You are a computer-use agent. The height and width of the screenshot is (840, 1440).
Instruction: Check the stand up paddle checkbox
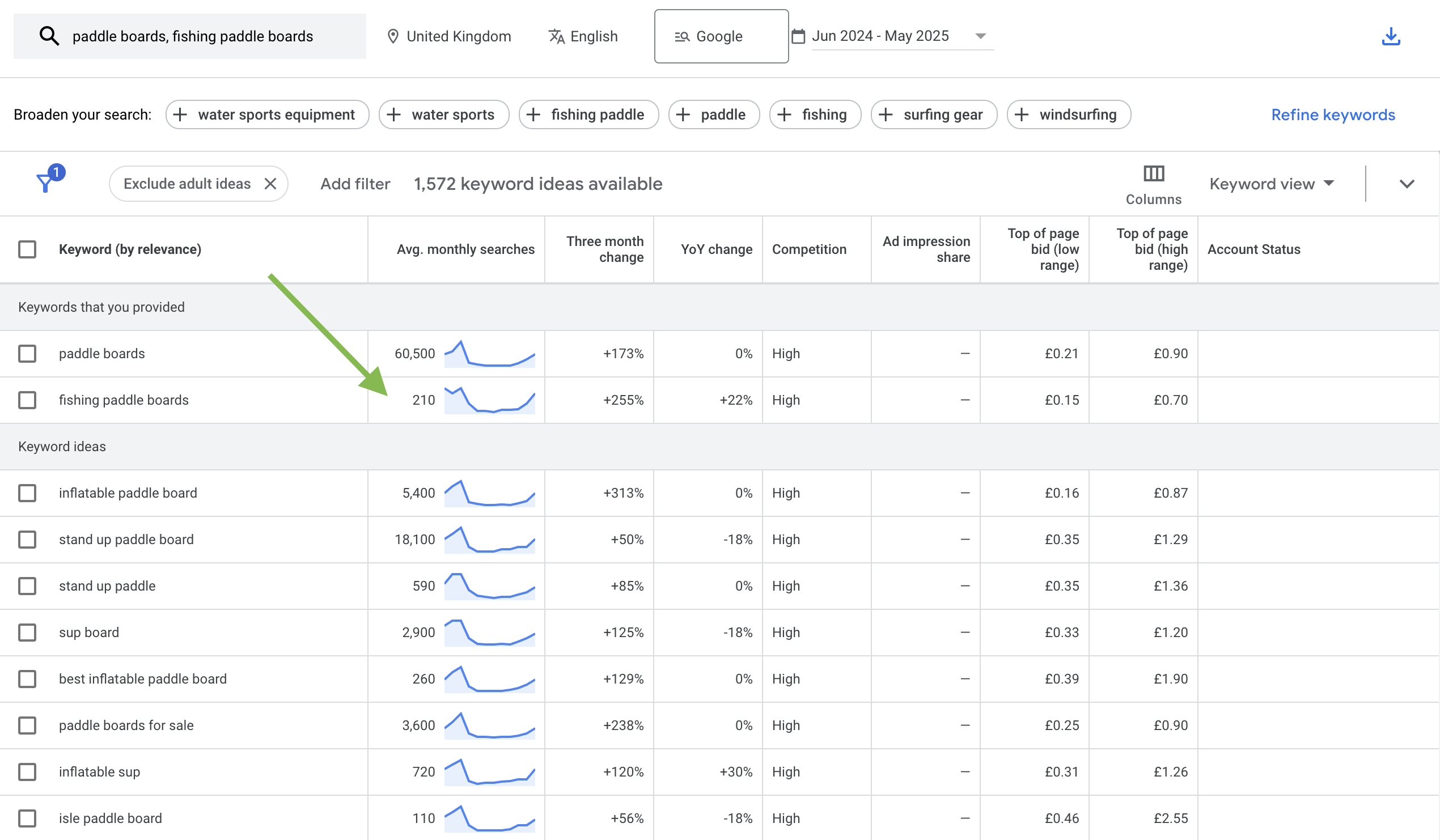27,586
